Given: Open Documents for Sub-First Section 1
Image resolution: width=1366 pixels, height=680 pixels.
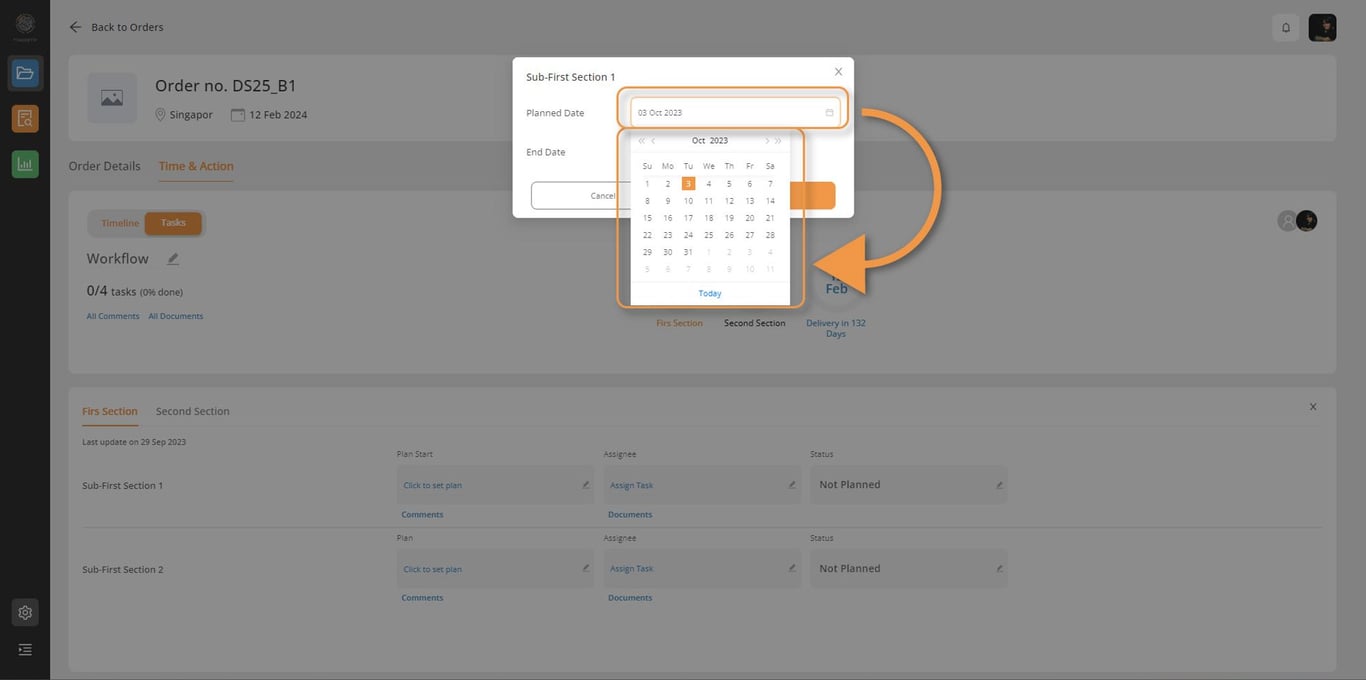Looking at the screenshot, I should click(x=630, y=515).
